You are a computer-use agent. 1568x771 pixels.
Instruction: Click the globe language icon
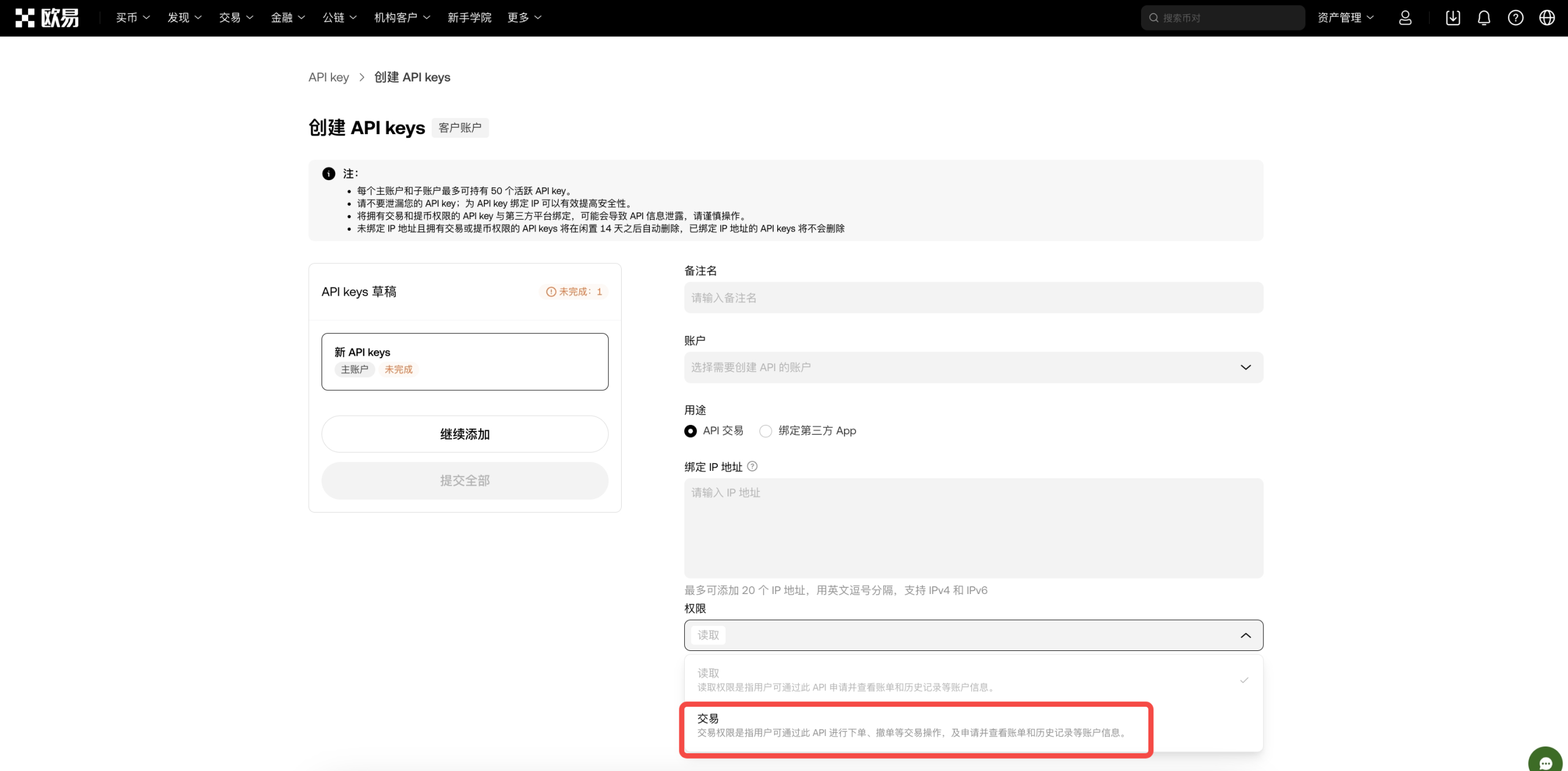pyautogui.click(x=1547, y=18)
